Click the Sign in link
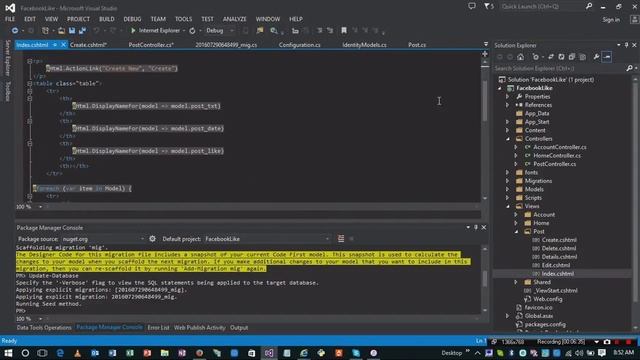Screen dimensions: 640x360 click(x=611, y=20)
